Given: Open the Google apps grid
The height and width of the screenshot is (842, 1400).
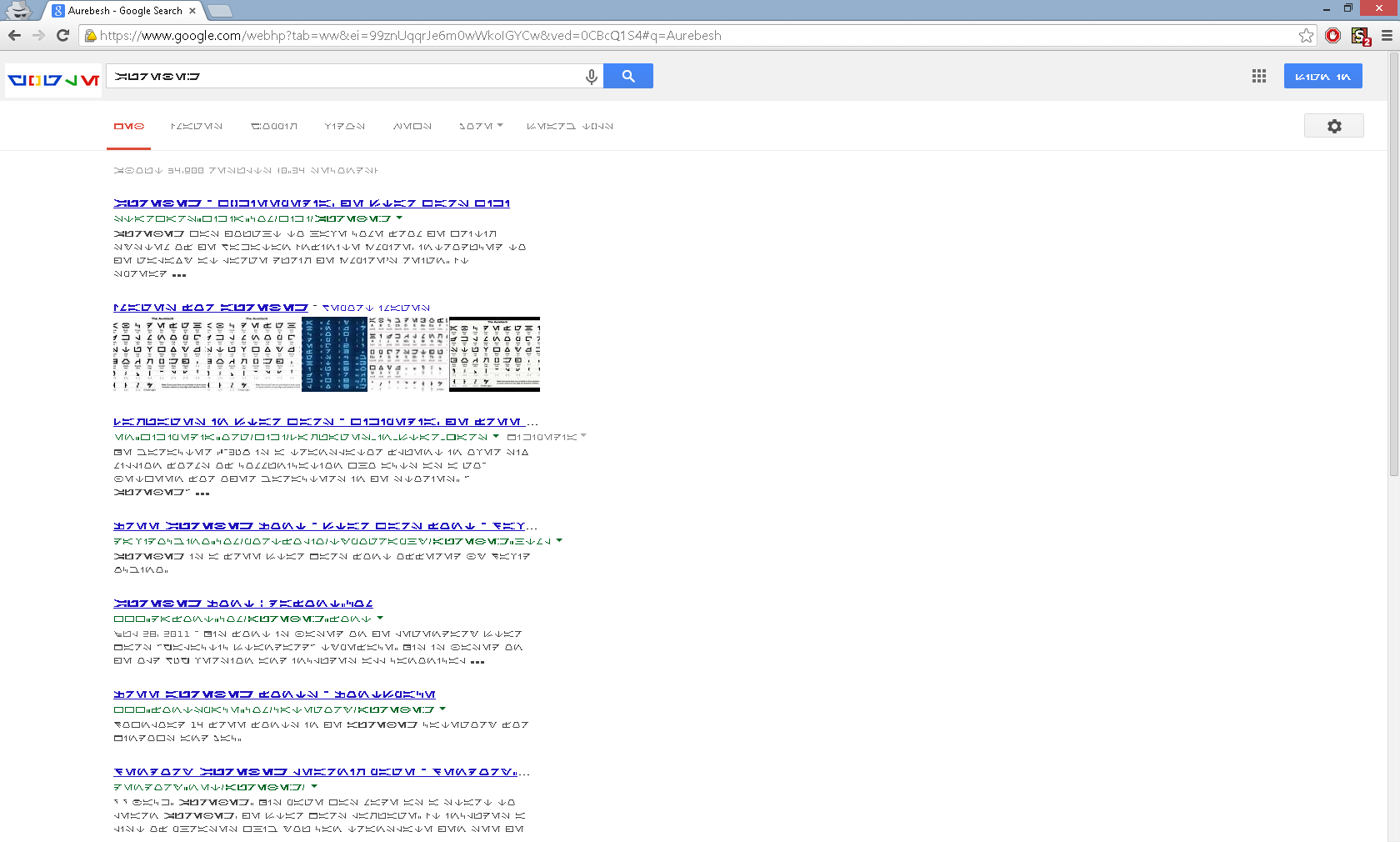Looking at the screenshot, I should 1259,76.
